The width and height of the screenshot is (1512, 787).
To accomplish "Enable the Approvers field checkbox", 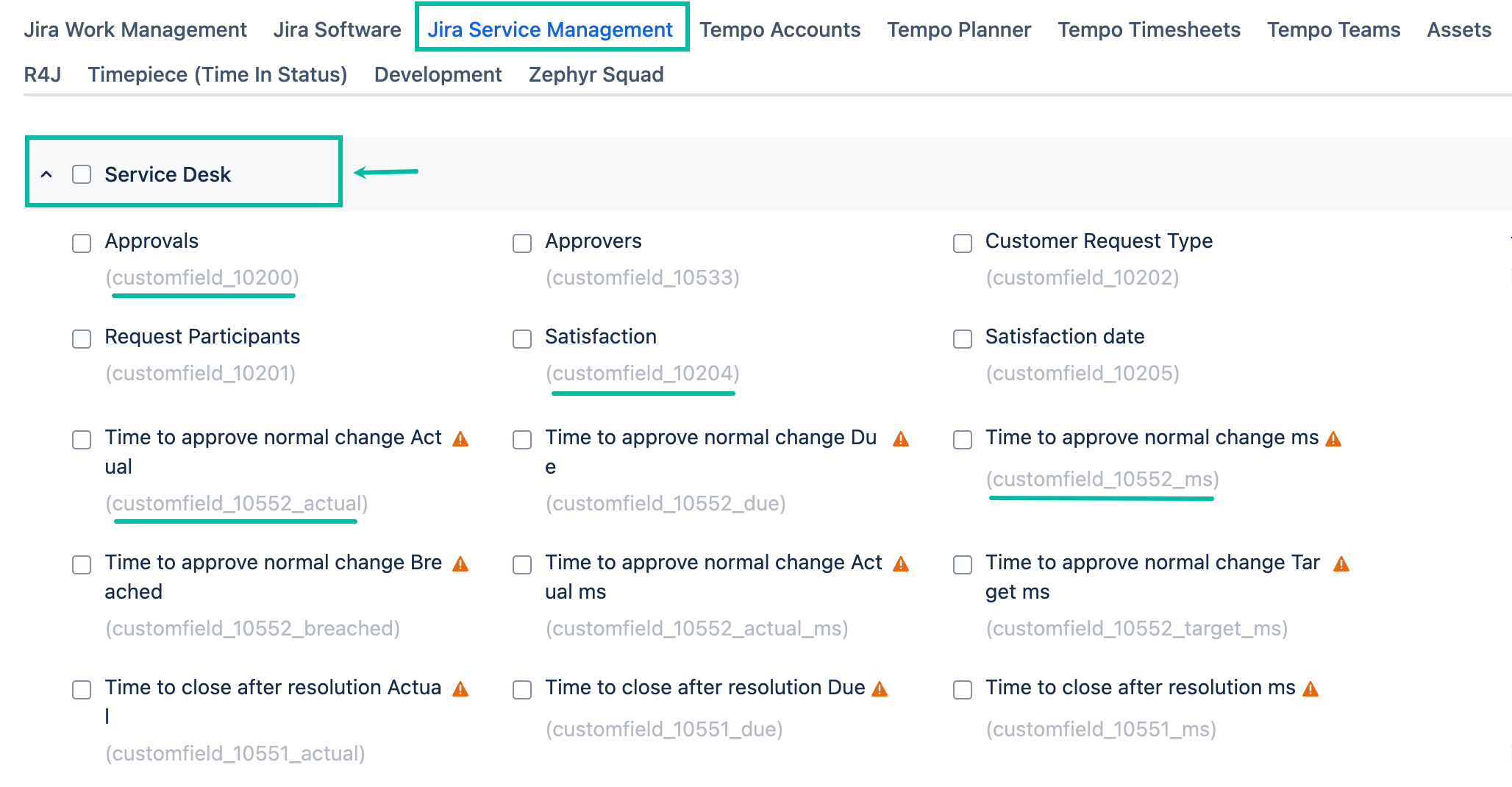I will (x=522, y=243).
